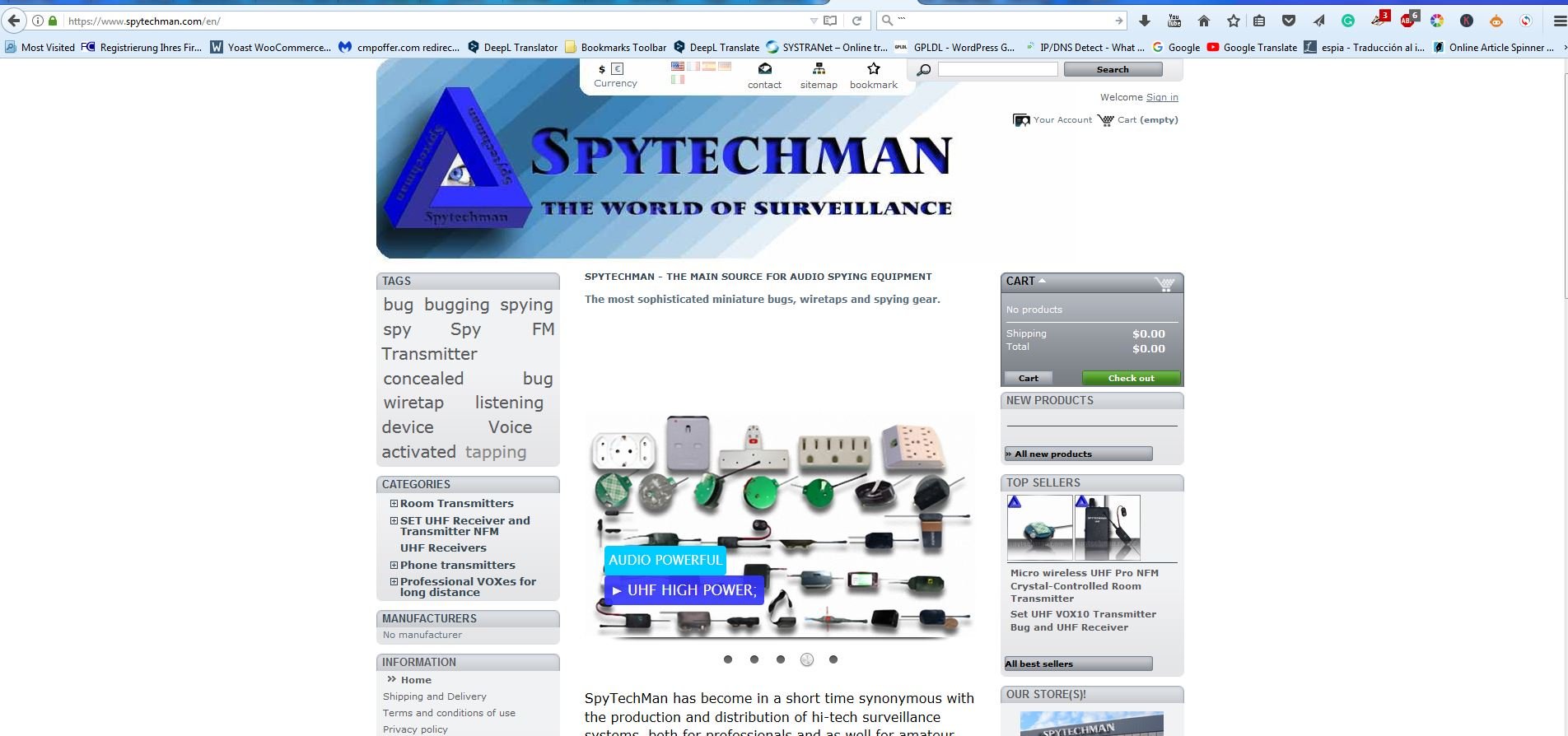This screenshot has height=736, width=1568.
Task: Open the contact envelope icon
Action: coord(765,69)
